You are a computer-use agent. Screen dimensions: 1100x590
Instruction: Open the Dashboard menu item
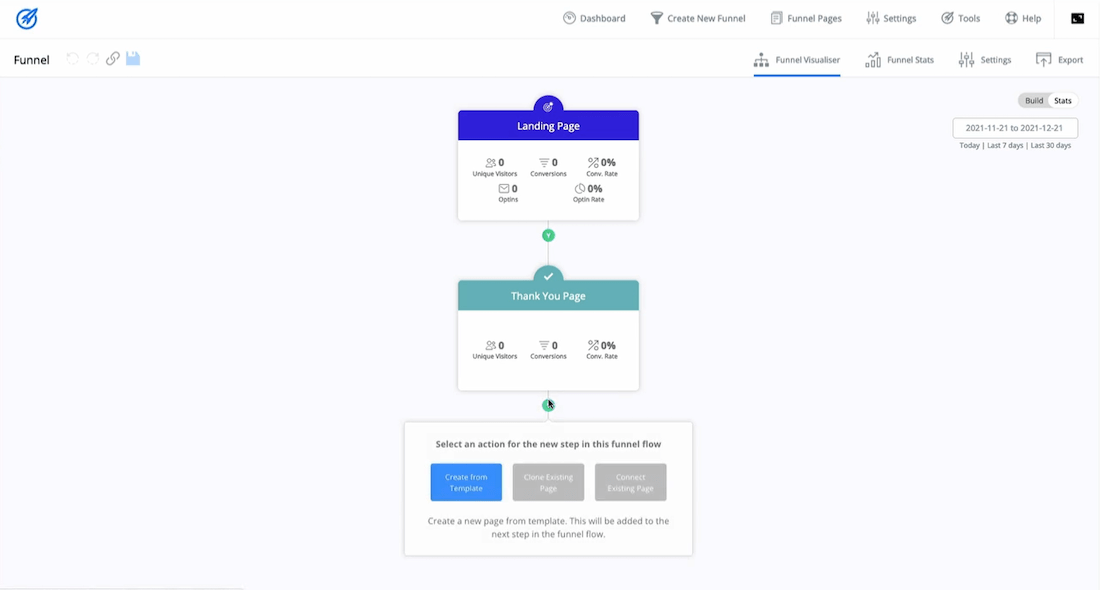pos(594,18)
